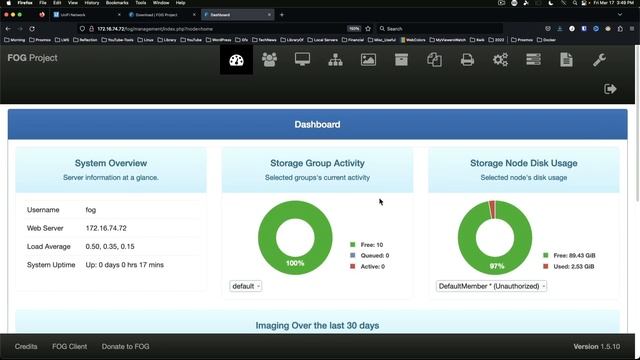Click the red Active legend swatch
This screenshot has width=640, height=360.
(353, 266)
